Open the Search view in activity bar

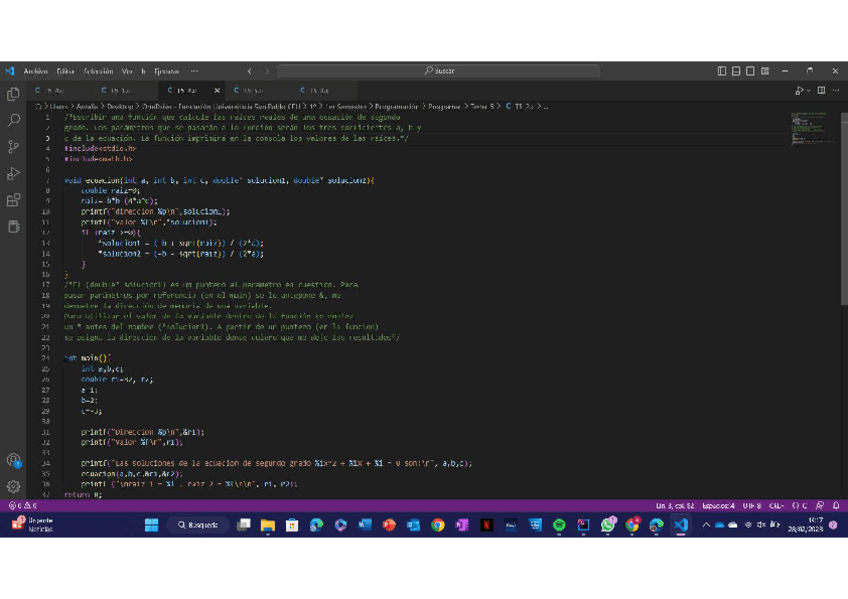[x=13, y=120]
